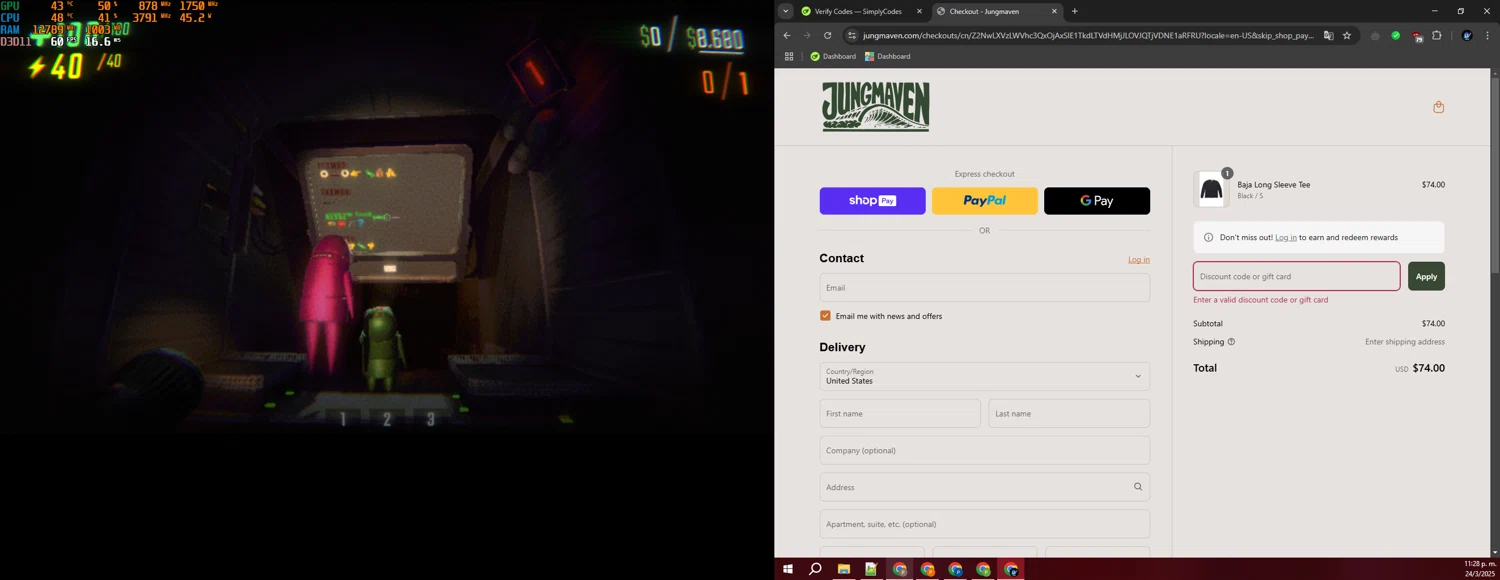Open the Extensions puzzle icon
Viewport: 1500px width, 580px height.
(x=1437, y=35)
